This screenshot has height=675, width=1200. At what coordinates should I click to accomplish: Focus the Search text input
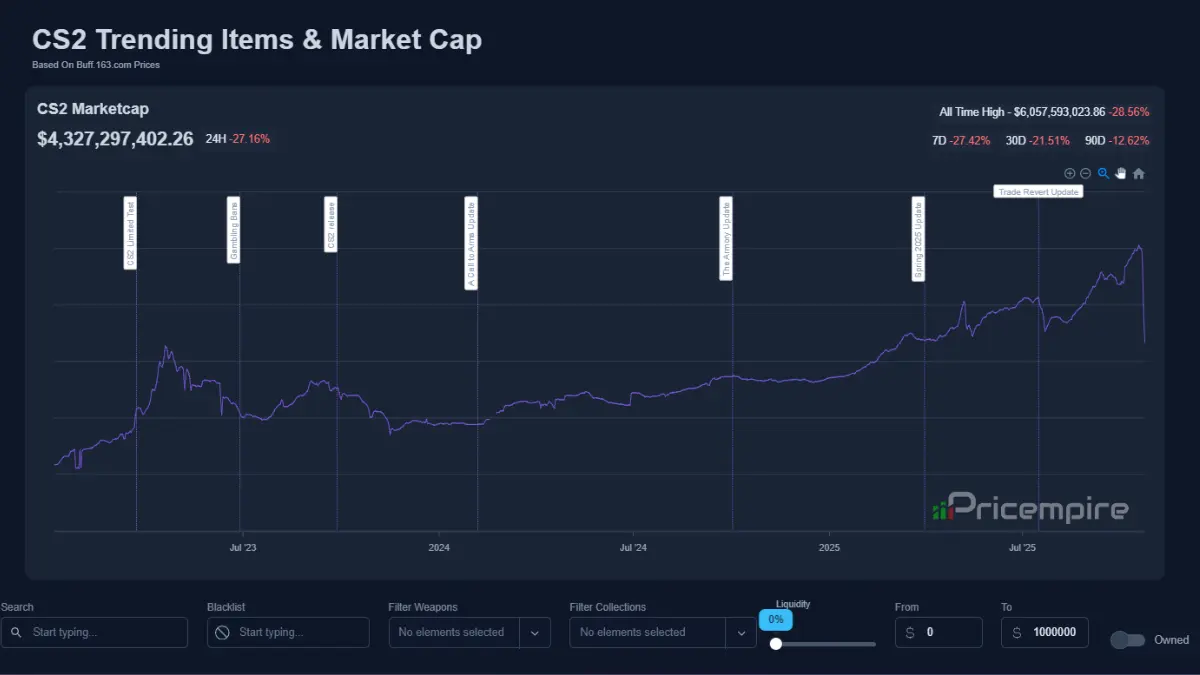(x=105, y=632)
